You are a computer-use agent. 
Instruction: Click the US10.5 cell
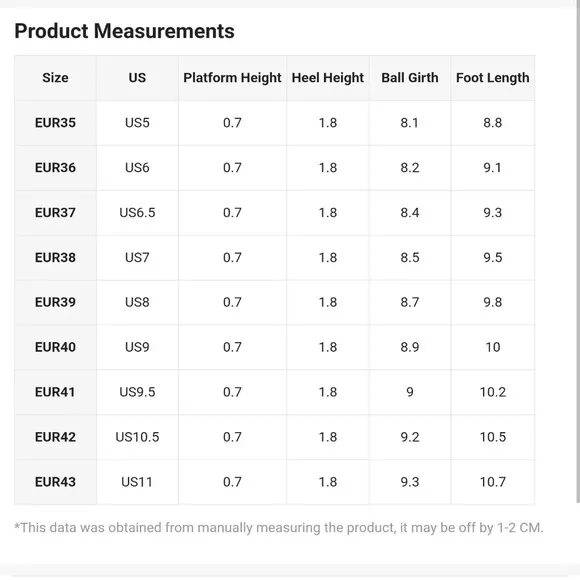[137, 437]
